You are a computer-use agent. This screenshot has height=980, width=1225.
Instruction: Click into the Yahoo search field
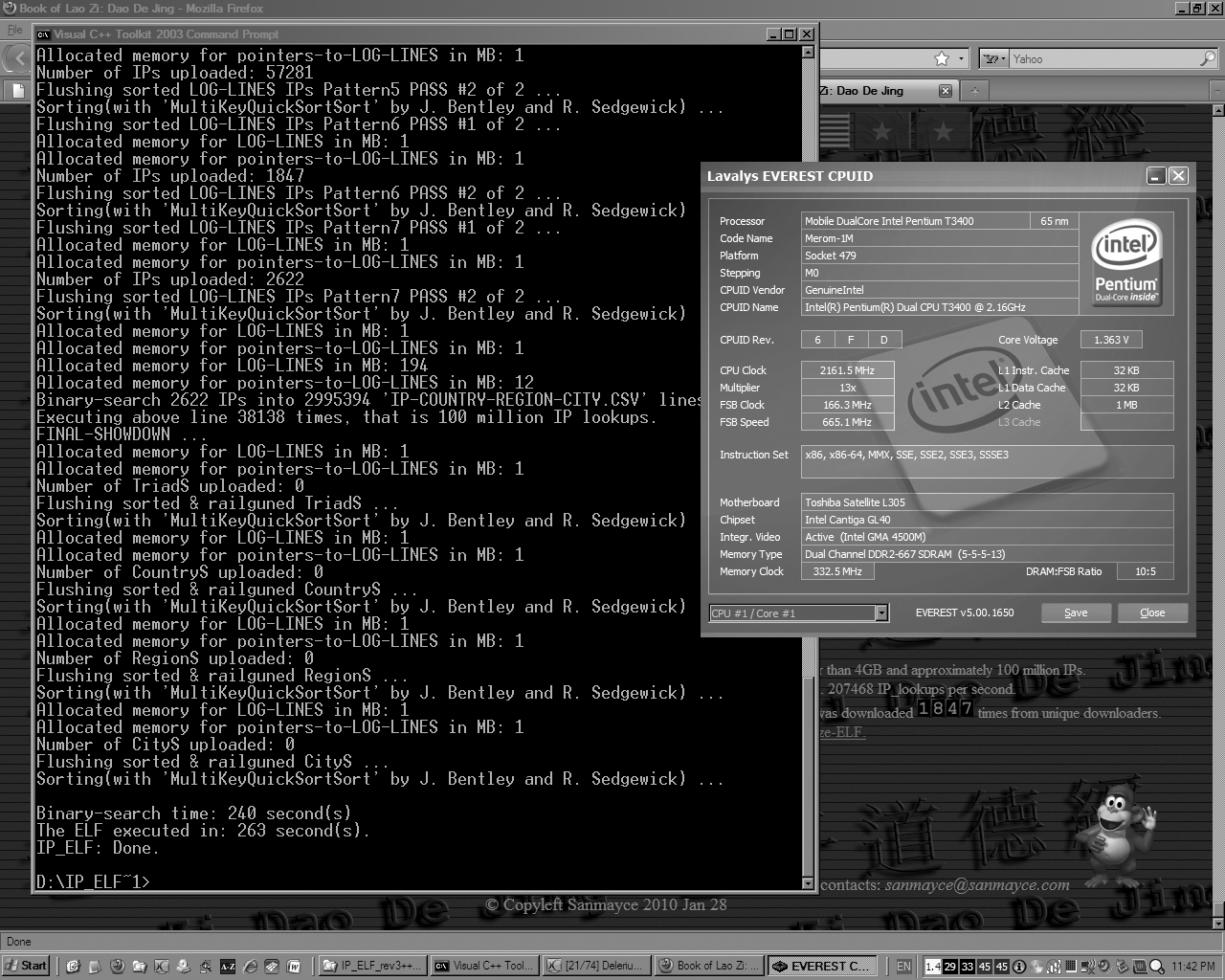point(1103,59)
